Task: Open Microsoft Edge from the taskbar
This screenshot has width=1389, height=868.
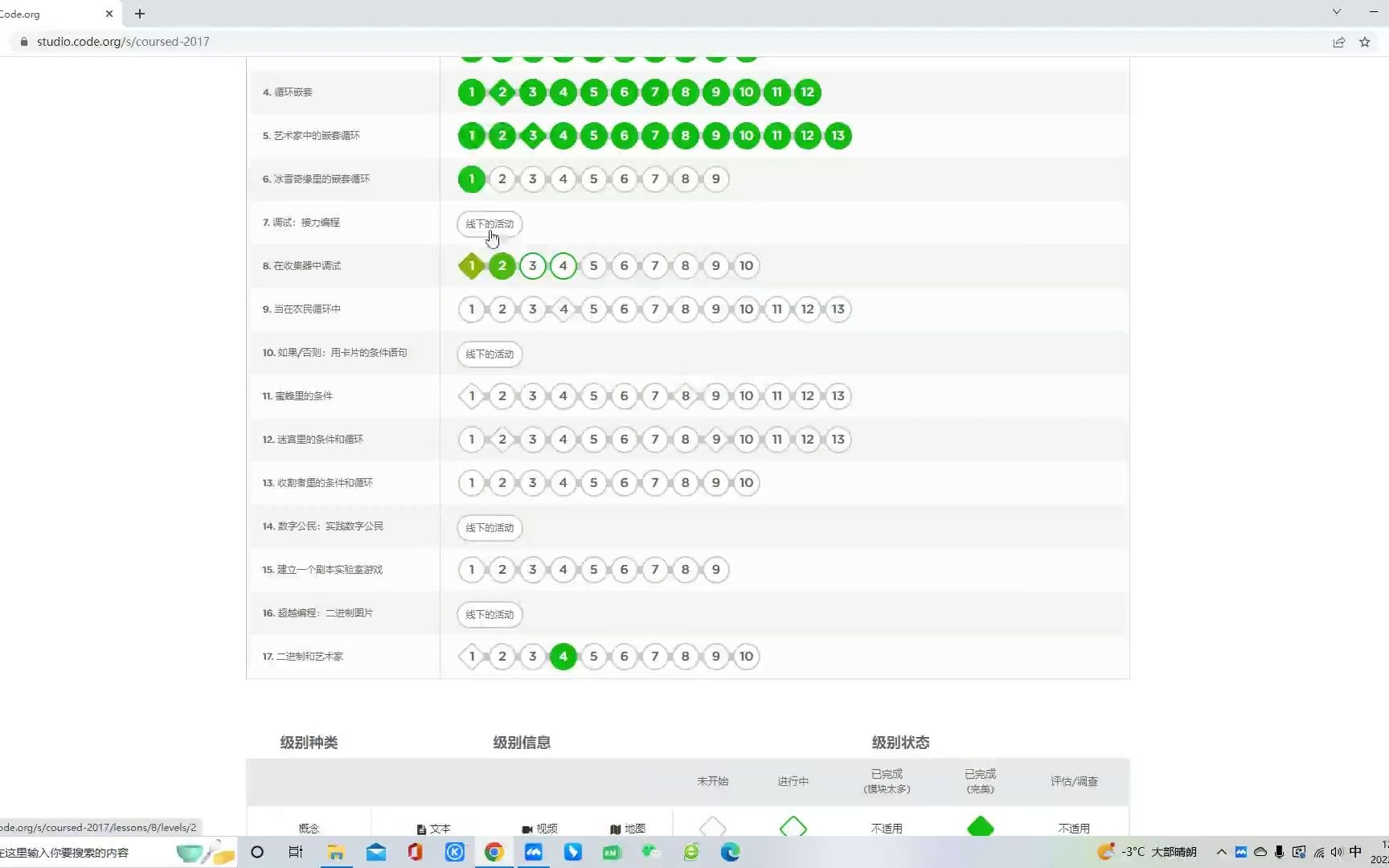Action: point(730,852)
